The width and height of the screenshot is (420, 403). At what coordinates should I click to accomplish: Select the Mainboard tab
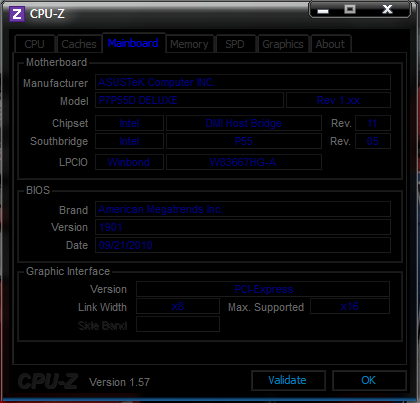(133, 43)
